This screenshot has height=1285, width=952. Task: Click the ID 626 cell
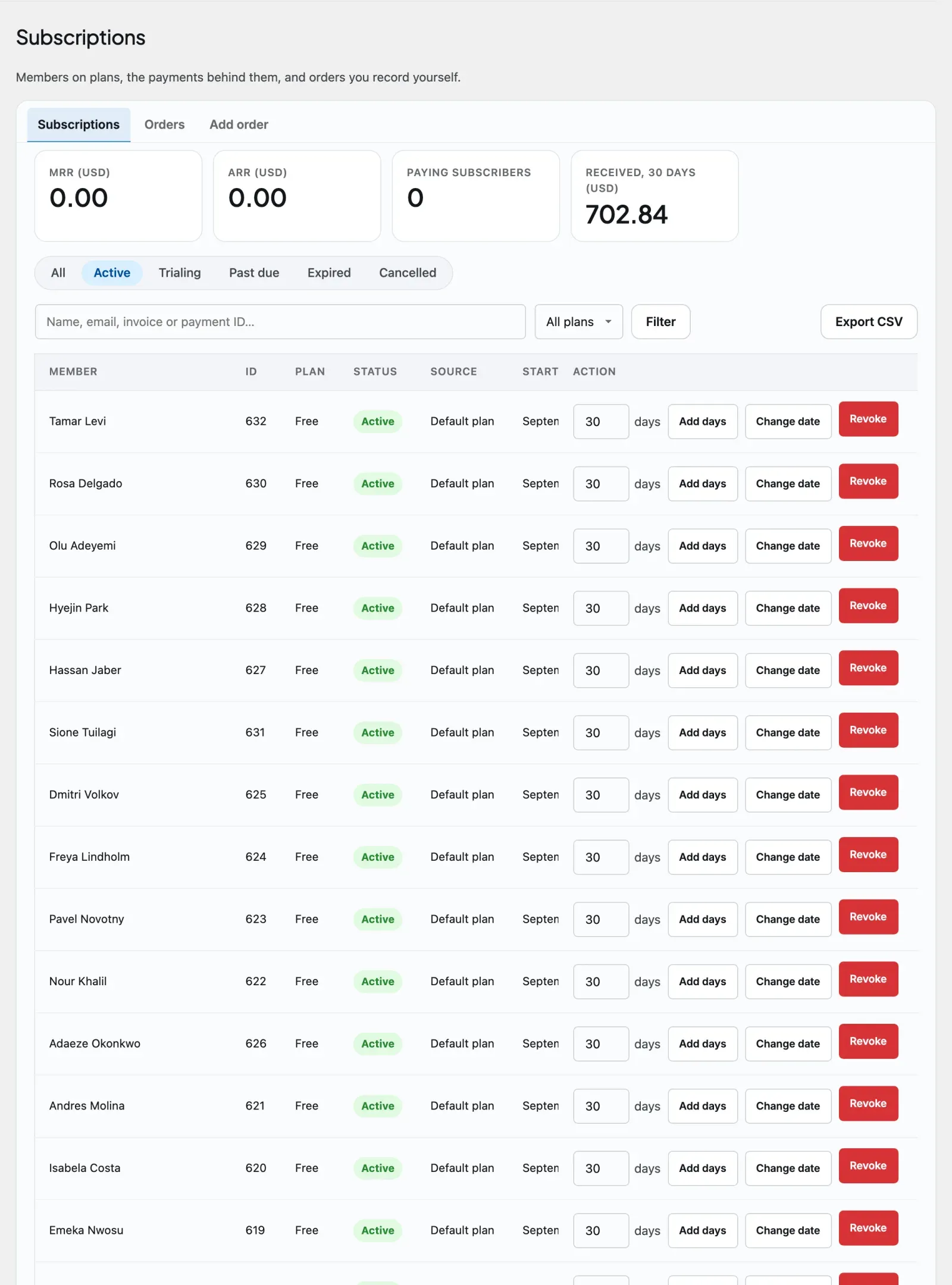coord(256,1043)
